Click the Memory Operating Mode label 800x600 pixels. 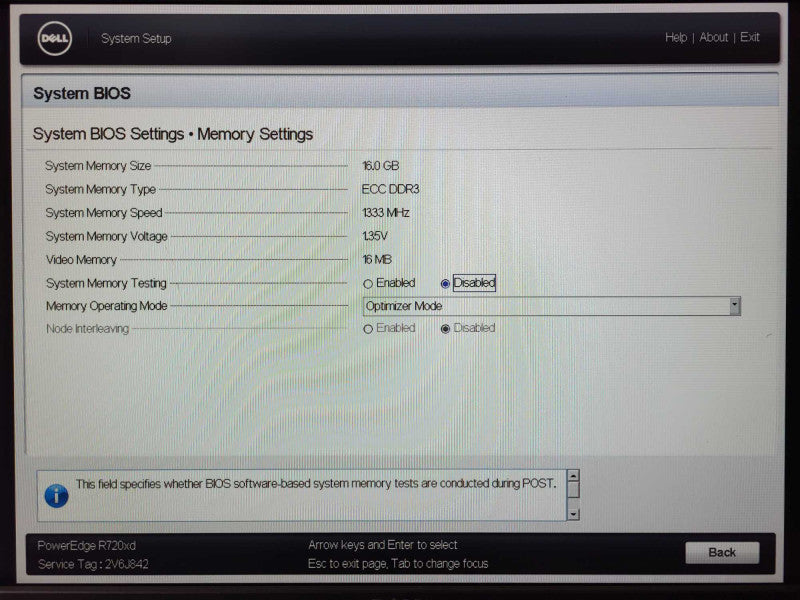pyautogui.click(x=107, y=306)
